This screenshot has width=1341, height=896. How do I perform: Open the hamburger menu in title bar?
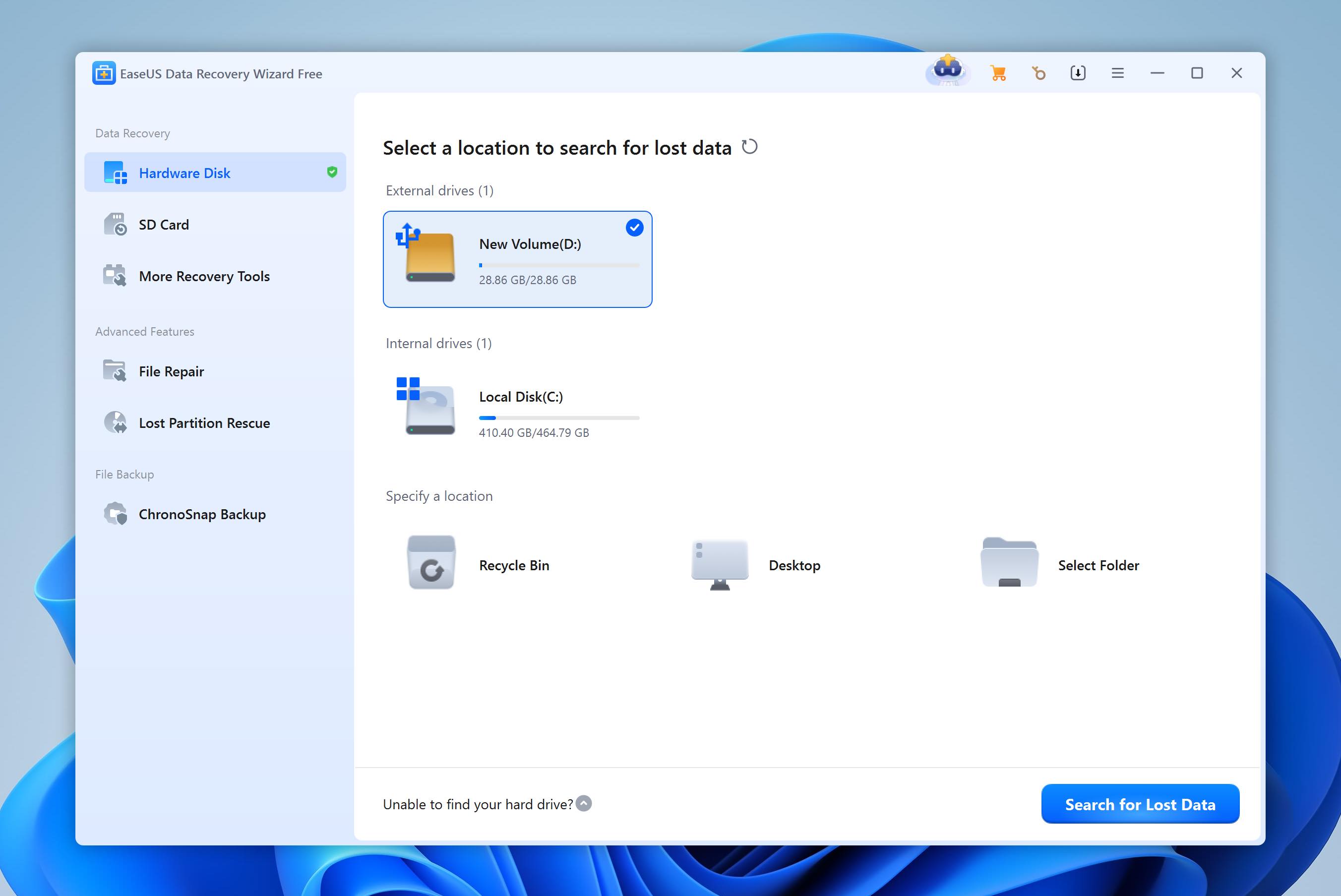pos(1118,73)
